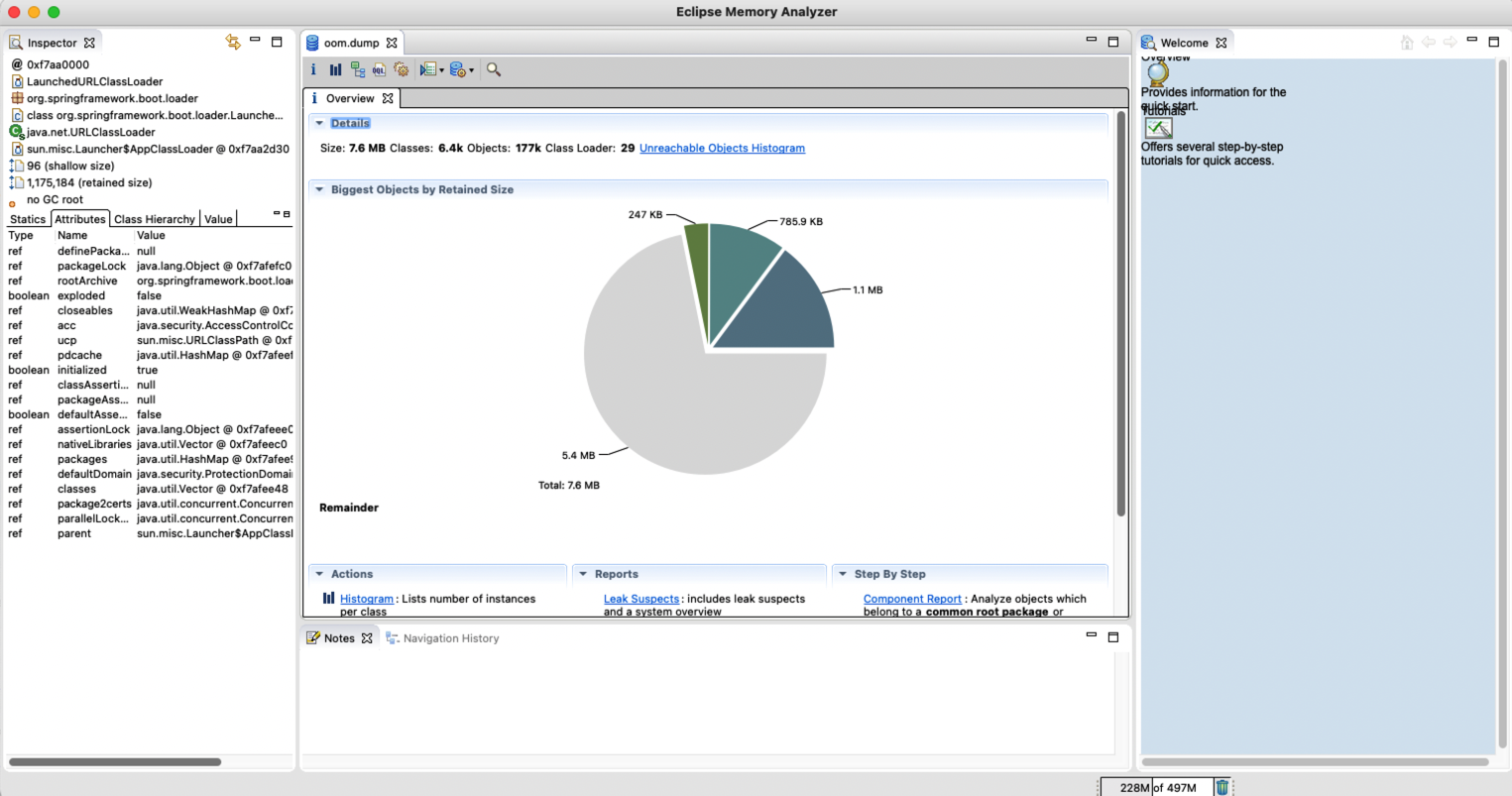Open the Query Browser dropdown arrow
The width and height of the screenshot is (1512, 796).
pos(471,70)
